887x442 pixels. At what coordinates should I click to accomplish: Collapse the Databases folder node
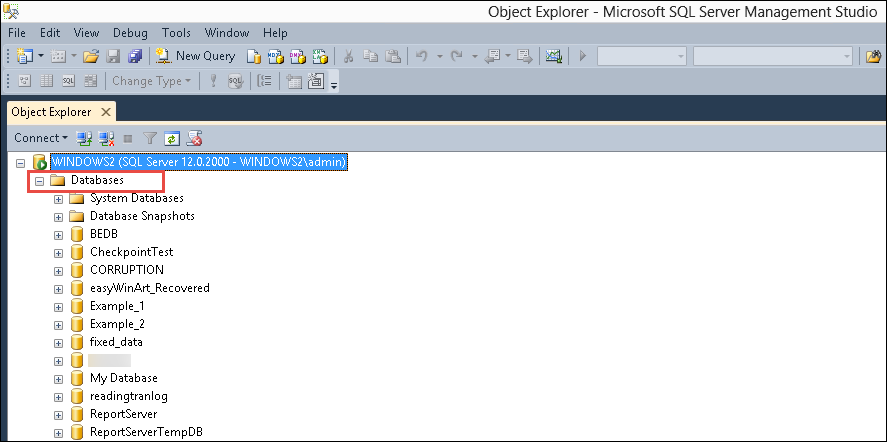click(x=40, y=181)
